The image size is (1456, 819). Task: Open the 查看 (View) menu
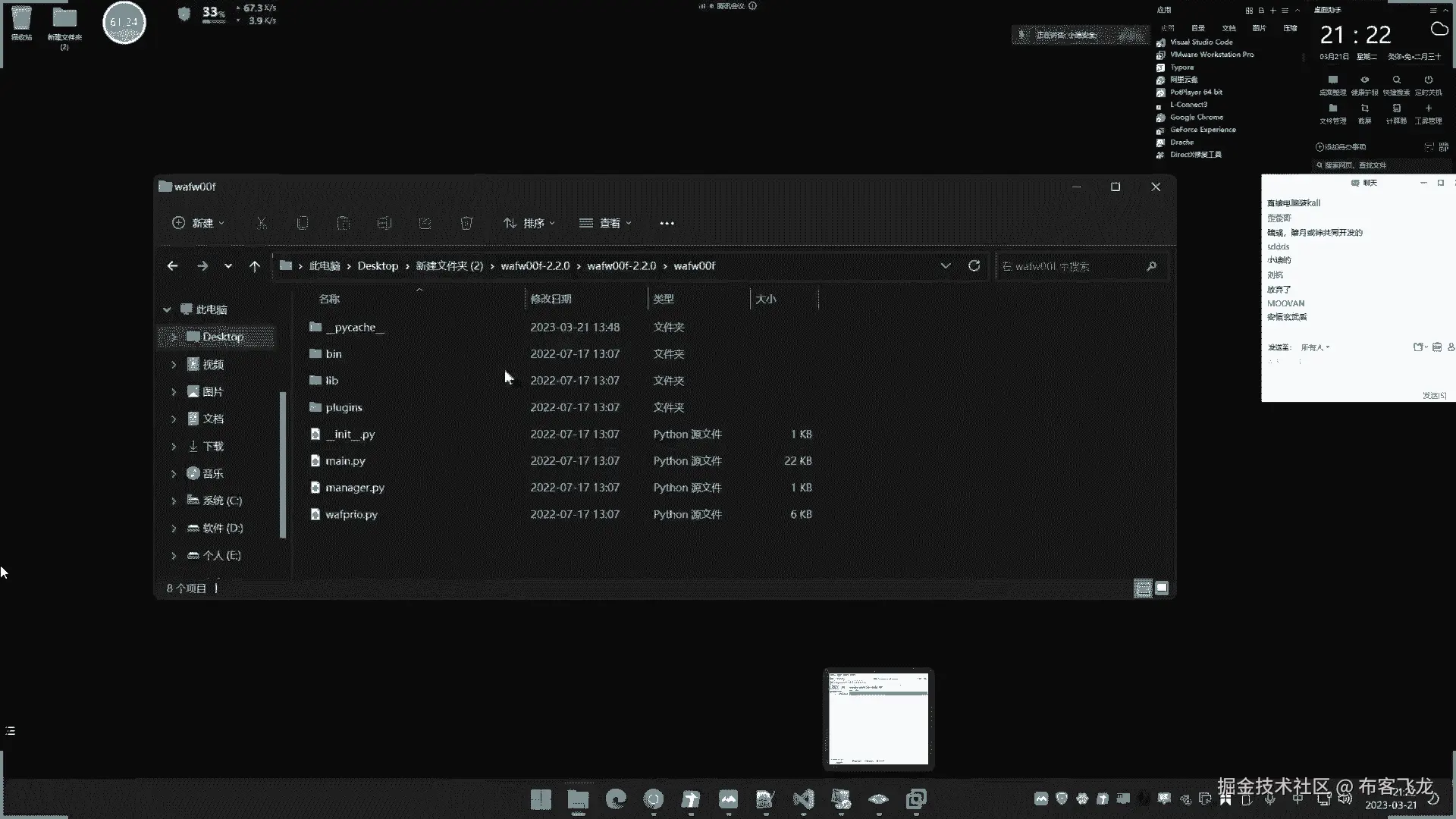(606, 223)
